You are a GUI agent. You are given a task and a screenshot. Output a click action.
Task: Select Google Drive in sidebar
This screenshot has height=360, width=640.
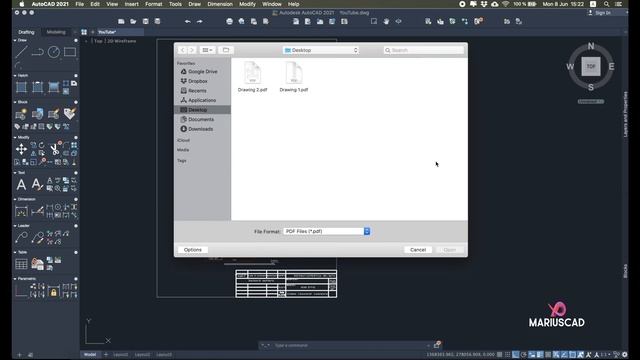click(x=202, y=71)
